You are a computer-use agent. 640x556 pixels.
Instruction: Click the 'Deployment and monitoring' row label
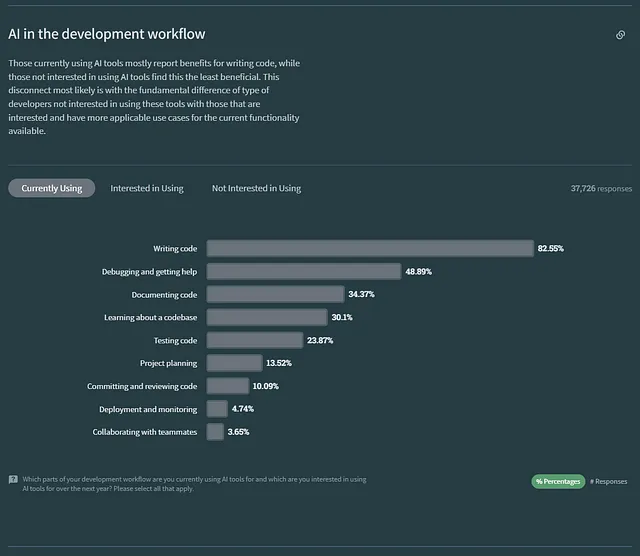[x=148, y=409]
